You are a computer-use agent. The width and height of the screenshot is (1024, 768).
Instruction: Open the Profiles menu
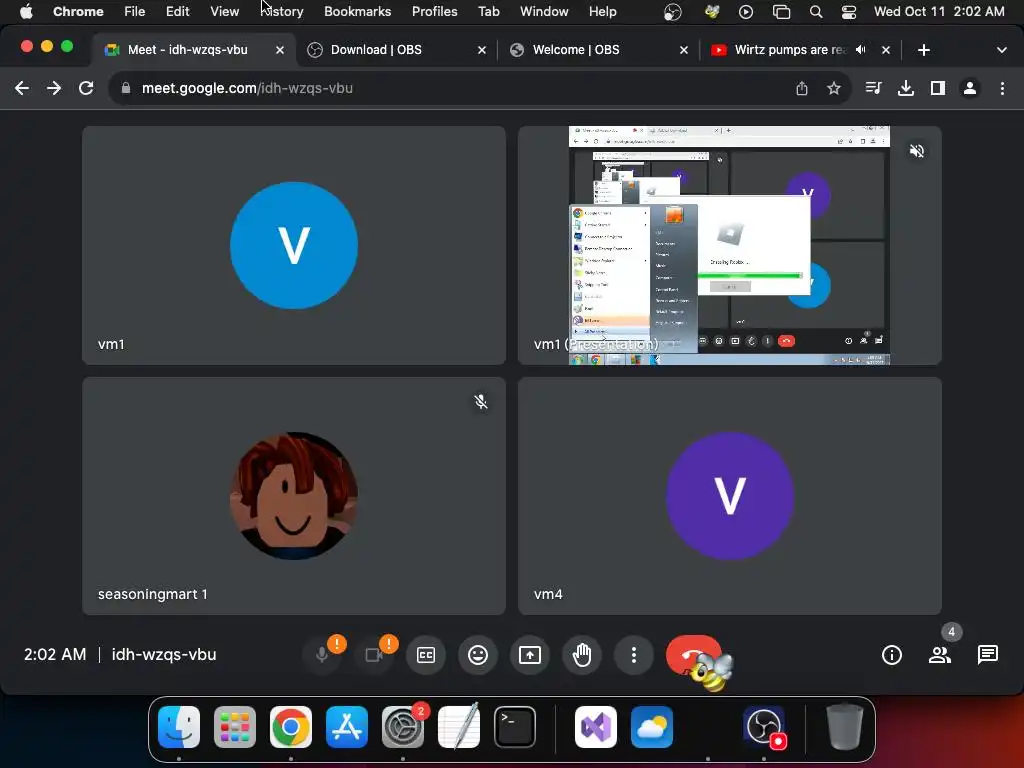[434, 11]
